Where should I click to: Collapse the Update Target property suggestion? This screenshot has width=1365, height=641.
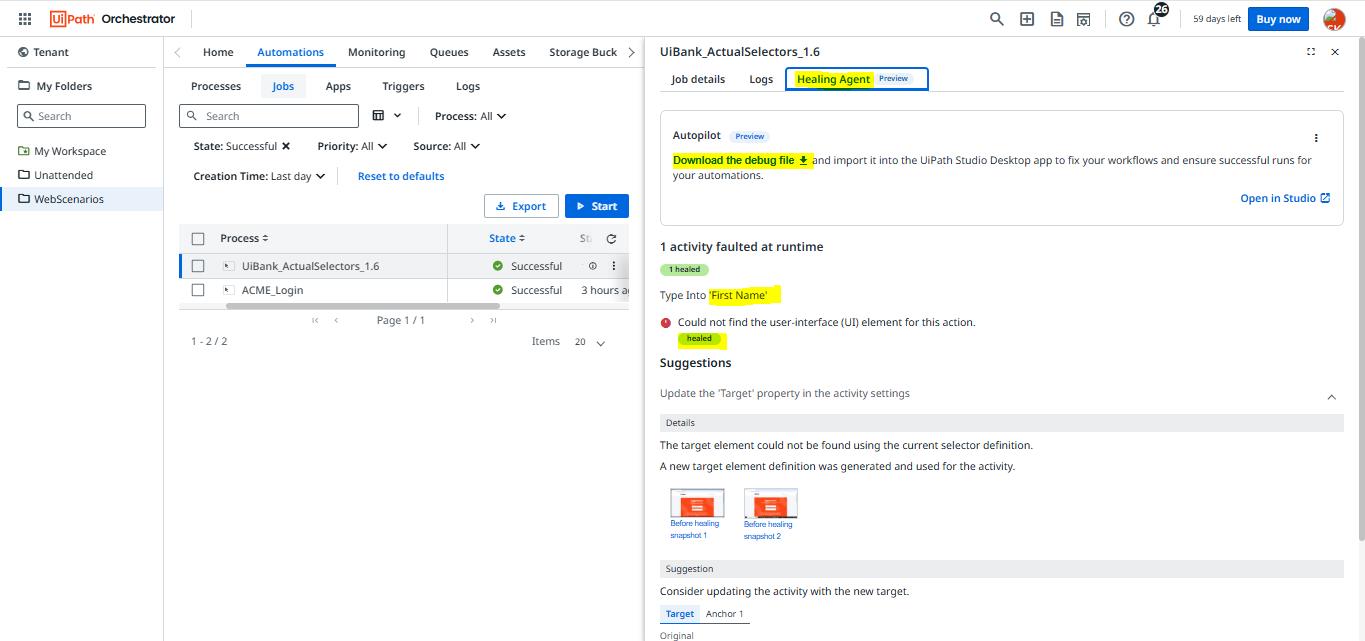click(x=1331, y=397)
